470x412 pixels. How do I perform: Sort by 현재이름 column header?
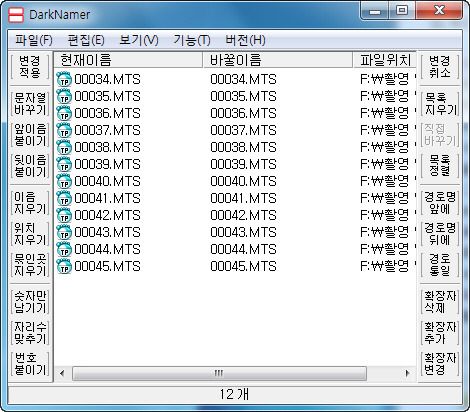point(129,60)
